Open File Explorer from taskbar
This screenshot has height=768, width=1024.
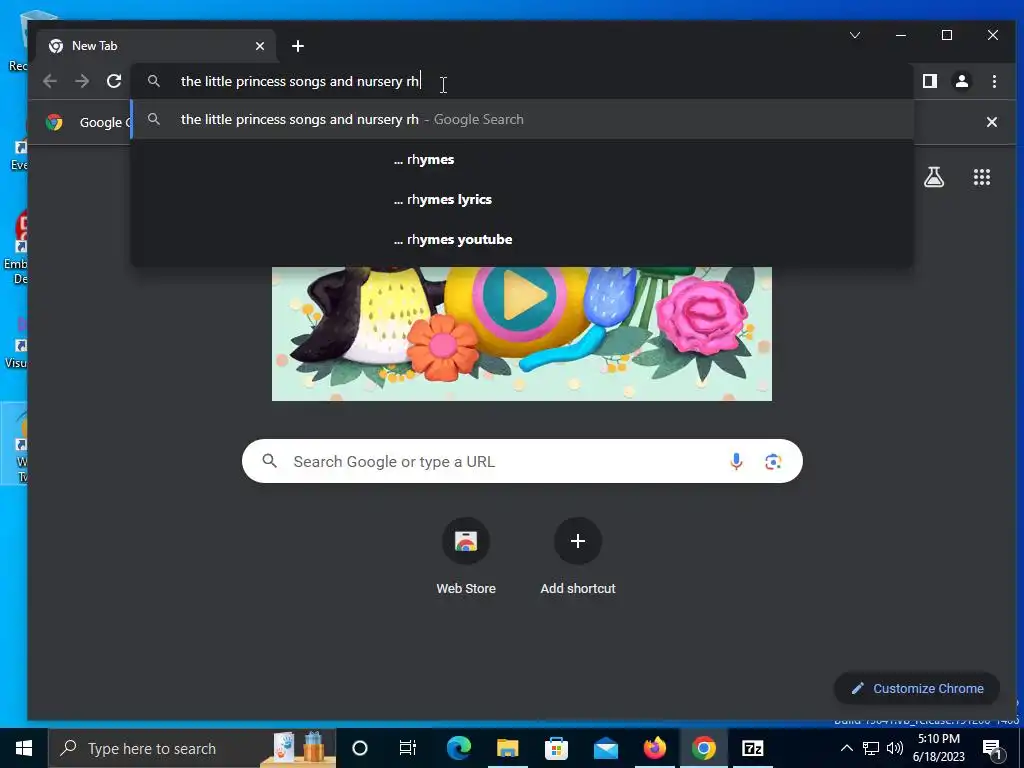click(x=507, y=748)
